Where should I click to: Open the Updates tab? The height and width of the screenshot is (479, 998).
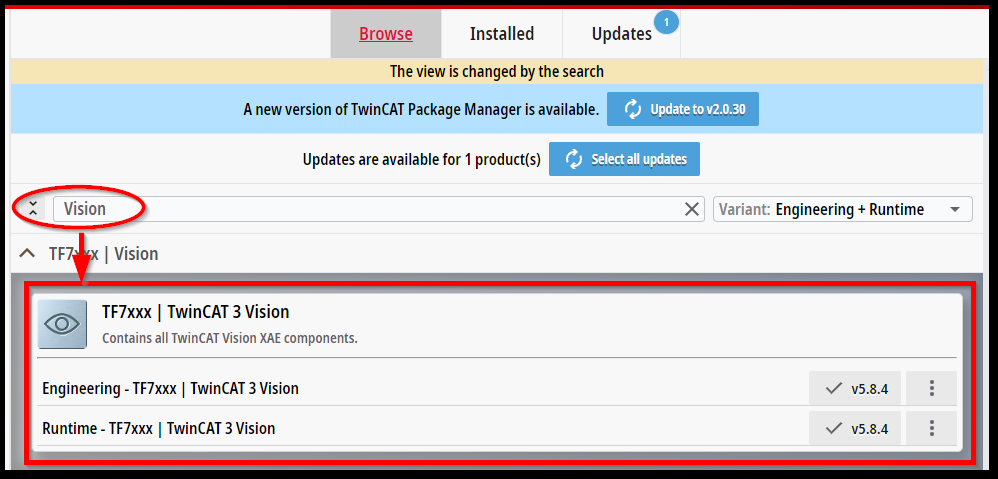(x=621, y=34)
